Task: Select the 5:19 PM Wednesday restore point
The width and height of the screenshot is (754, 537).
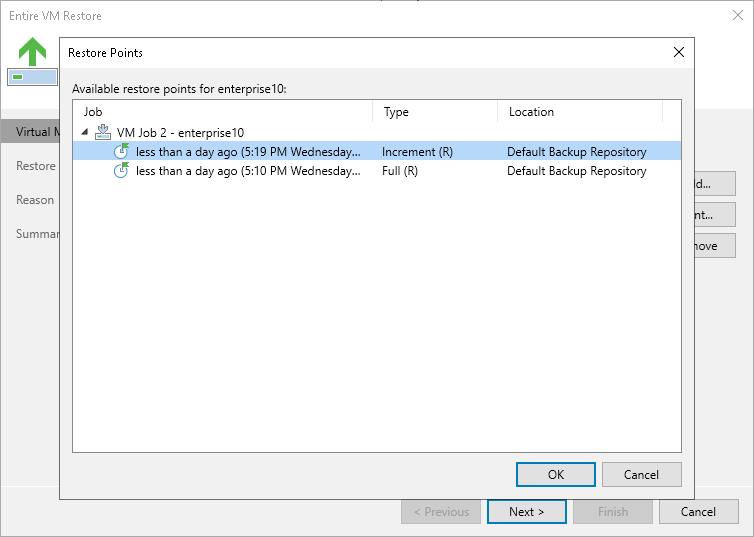Action: [x=377, y=151]
